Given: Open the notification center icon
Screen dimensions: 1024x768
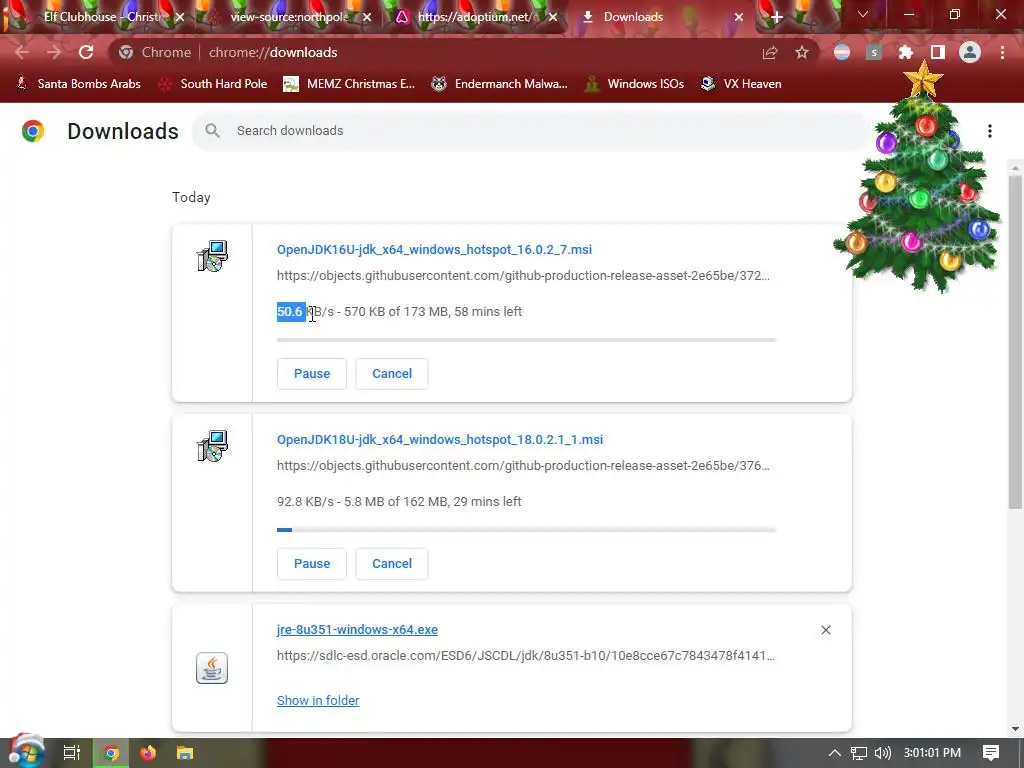Looking at the screenshot, I should click(x=991, y=753).
